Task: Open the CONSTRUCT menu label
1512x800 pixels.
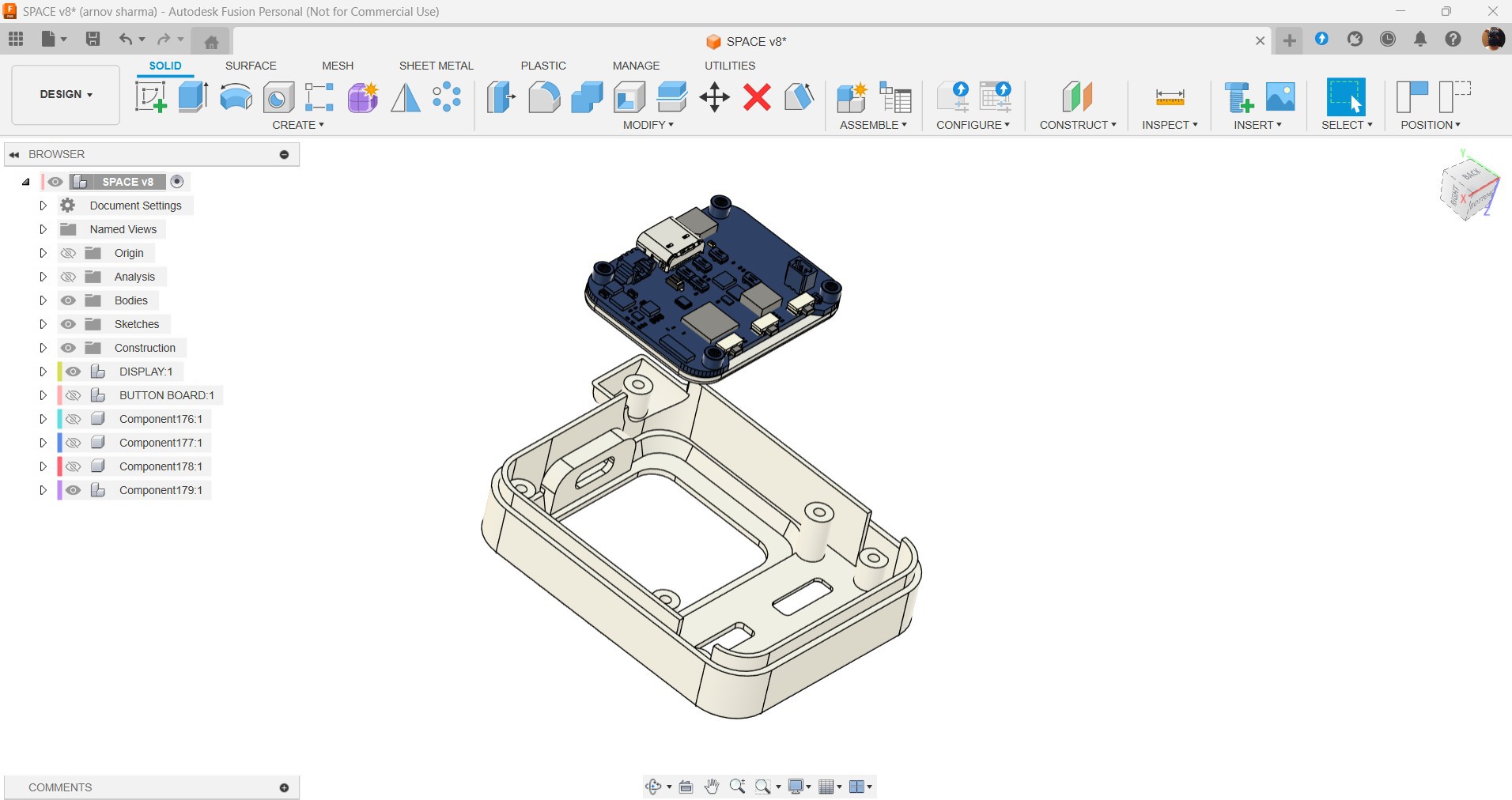Action: tap(1077, 125)
